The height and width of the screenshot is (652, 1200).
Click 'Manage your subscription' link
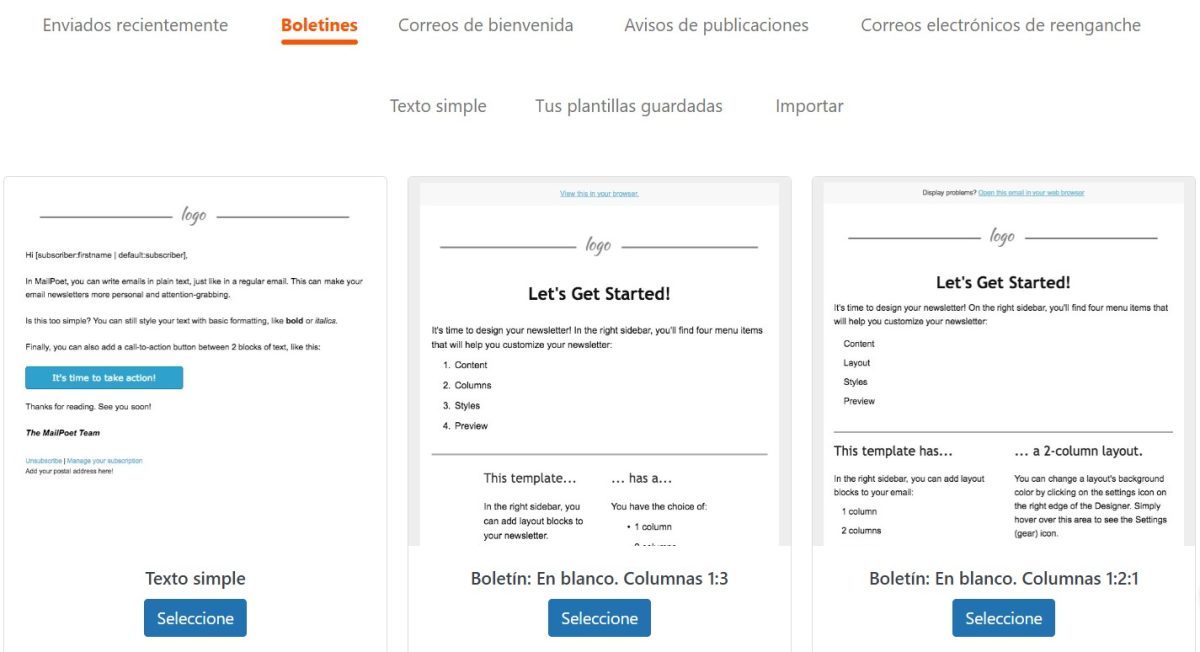coord(104,461)
